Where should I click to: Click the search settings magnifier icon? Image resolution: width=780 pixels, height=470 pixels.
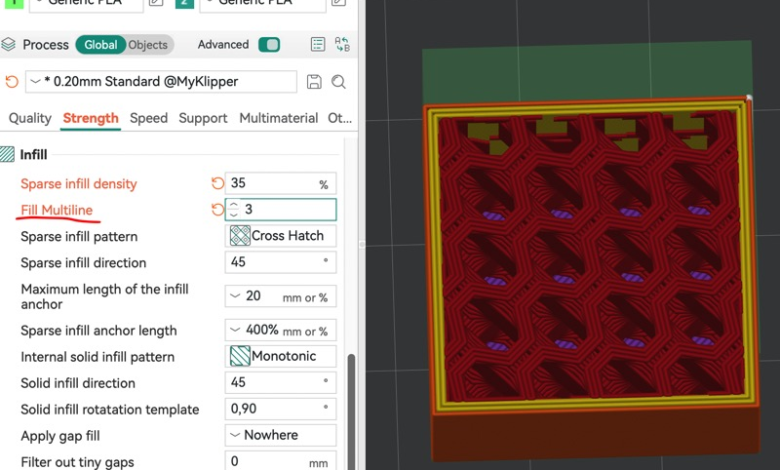[x=339, y=82]
